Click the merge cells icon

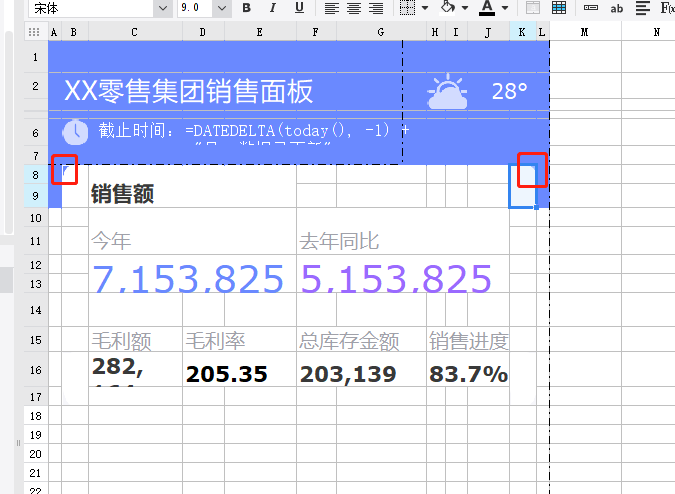pos(533,8)
